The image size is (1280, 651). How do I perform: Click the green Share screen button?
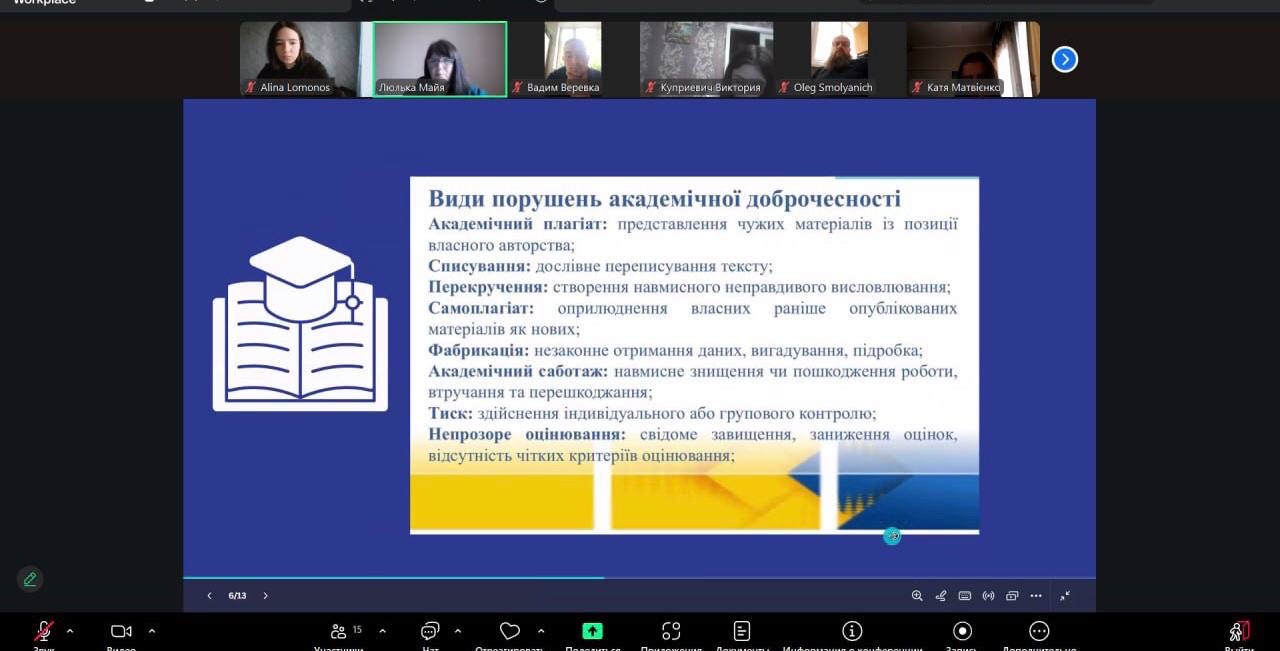[592, 631]
